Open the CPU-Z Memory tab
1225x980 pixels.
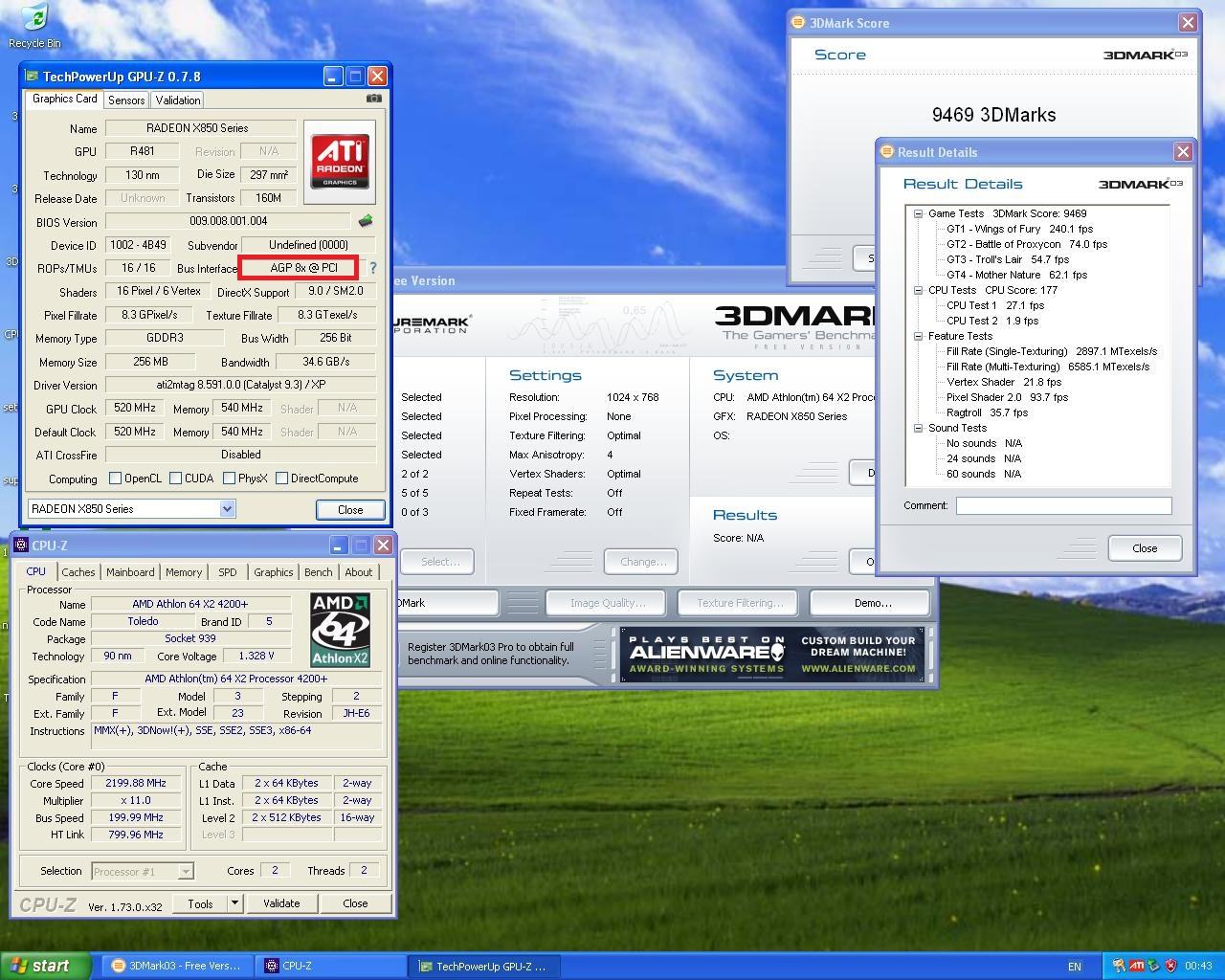click(x=184, y=572)
